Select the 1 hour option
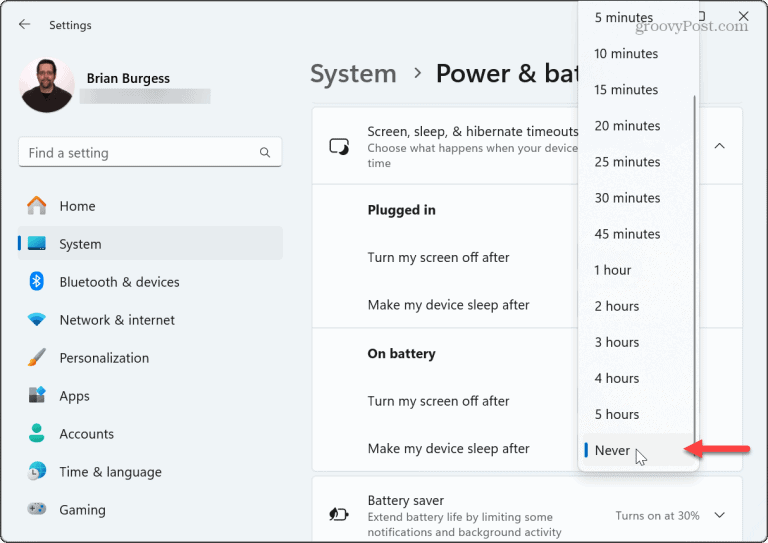768x543 pixels. point(638,270)
